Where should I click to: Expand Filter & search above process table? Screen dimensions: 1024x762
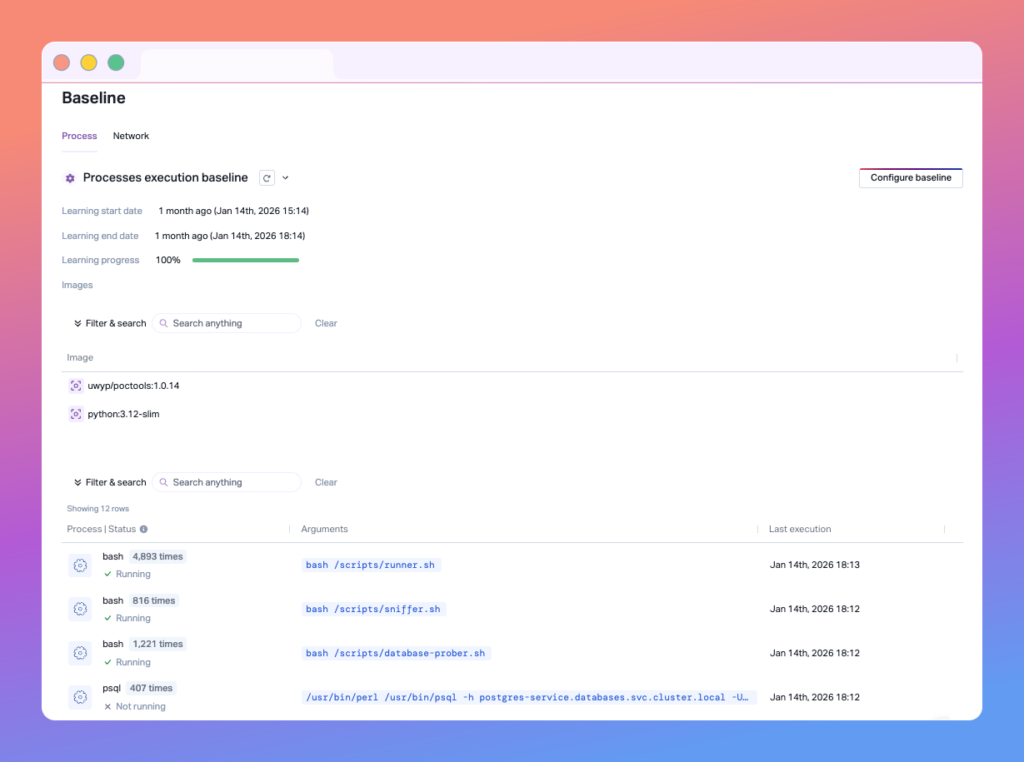point(109,482)
